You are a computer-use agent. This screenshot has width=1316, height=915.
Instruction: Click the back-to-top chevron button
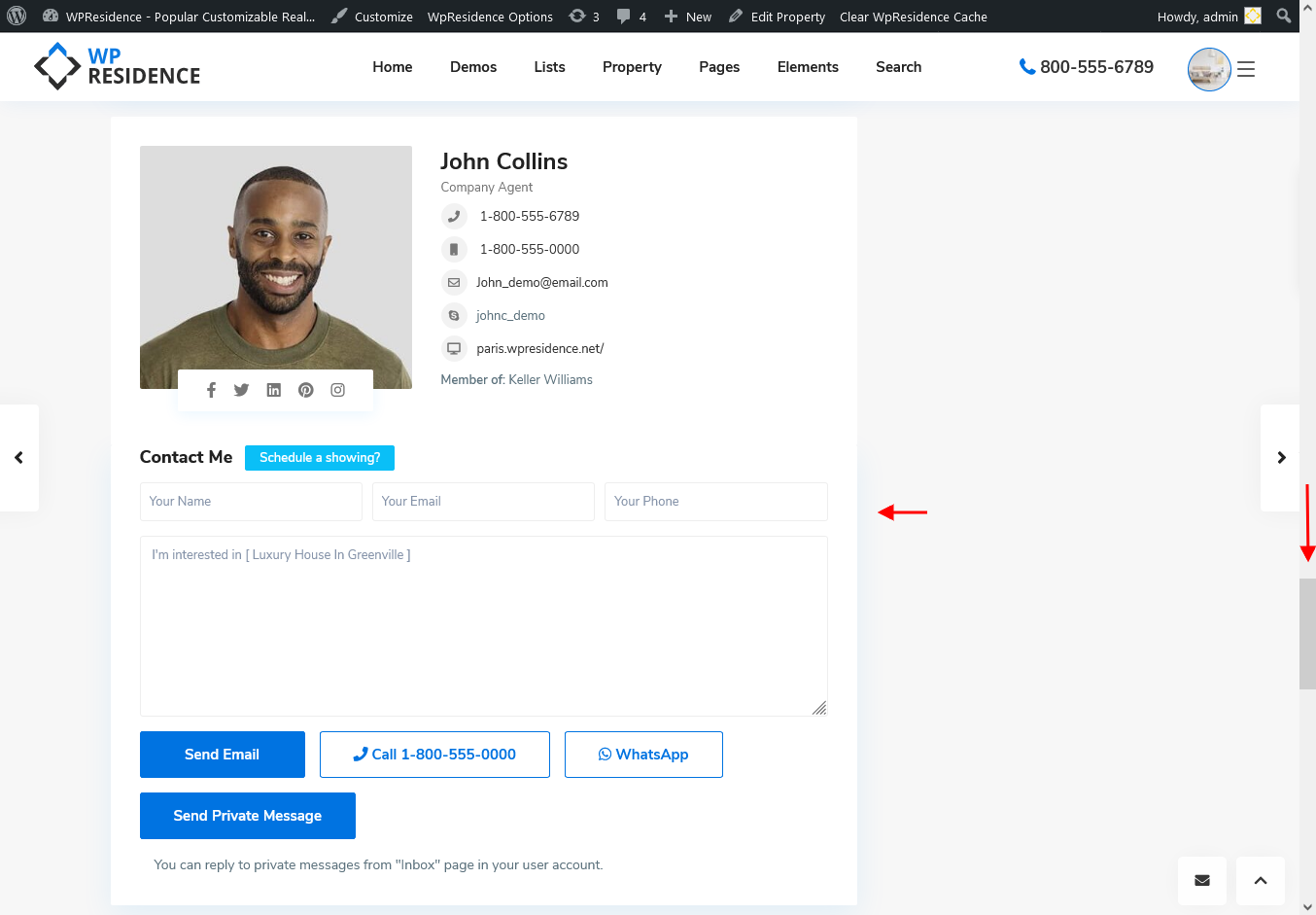click(x=1261, y=881)
